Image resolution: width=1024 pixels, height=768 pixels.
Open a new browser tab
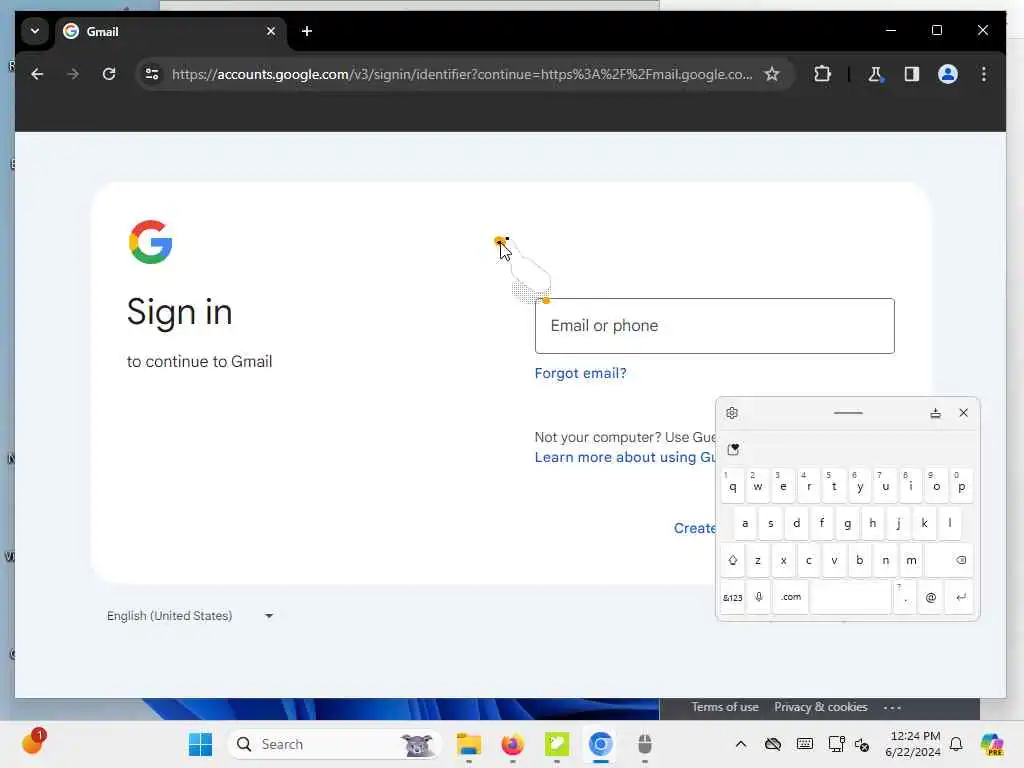click(x=307, y=31)
